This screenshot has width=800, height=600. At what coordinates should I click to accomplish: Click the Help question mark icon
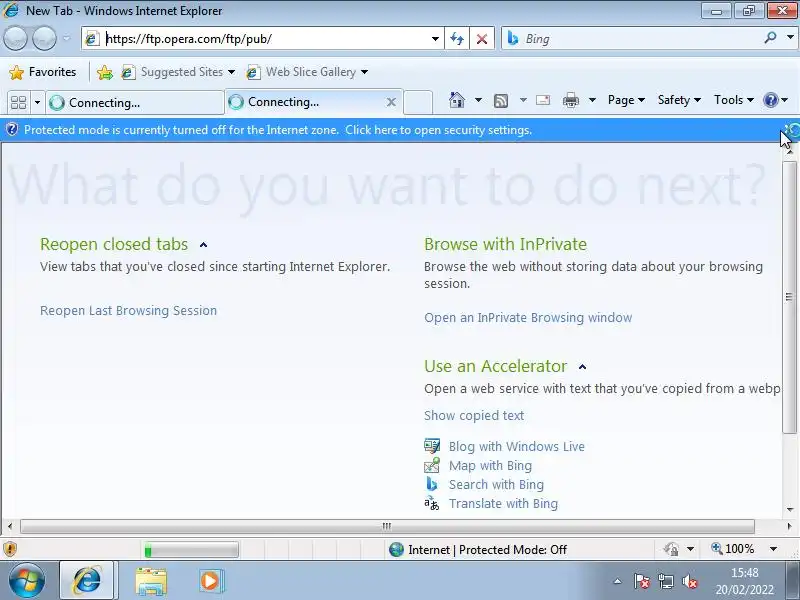[770, 100]
